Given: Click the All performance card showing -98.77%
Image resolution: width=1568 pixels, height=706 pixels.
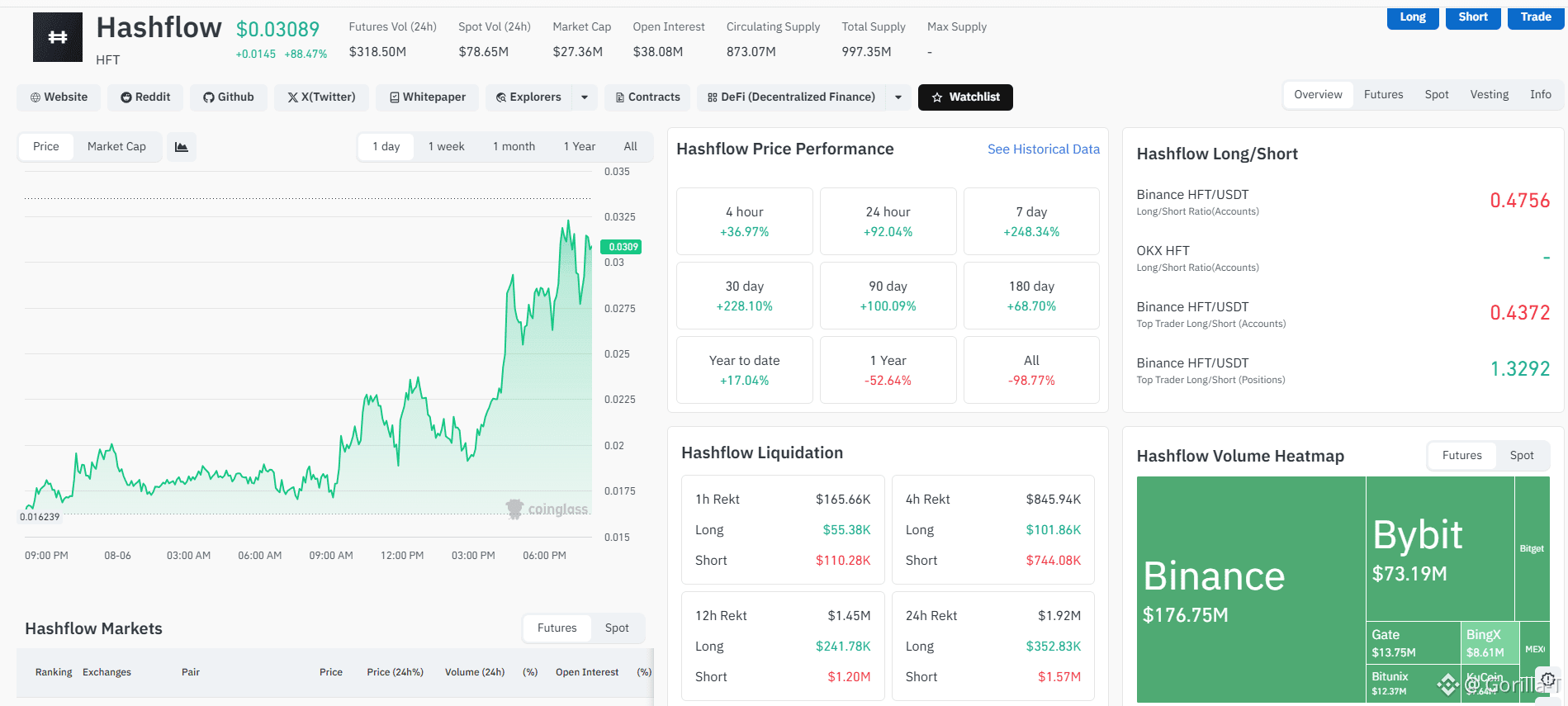Looking at the screenshot, I should [x=1031, y=370].
